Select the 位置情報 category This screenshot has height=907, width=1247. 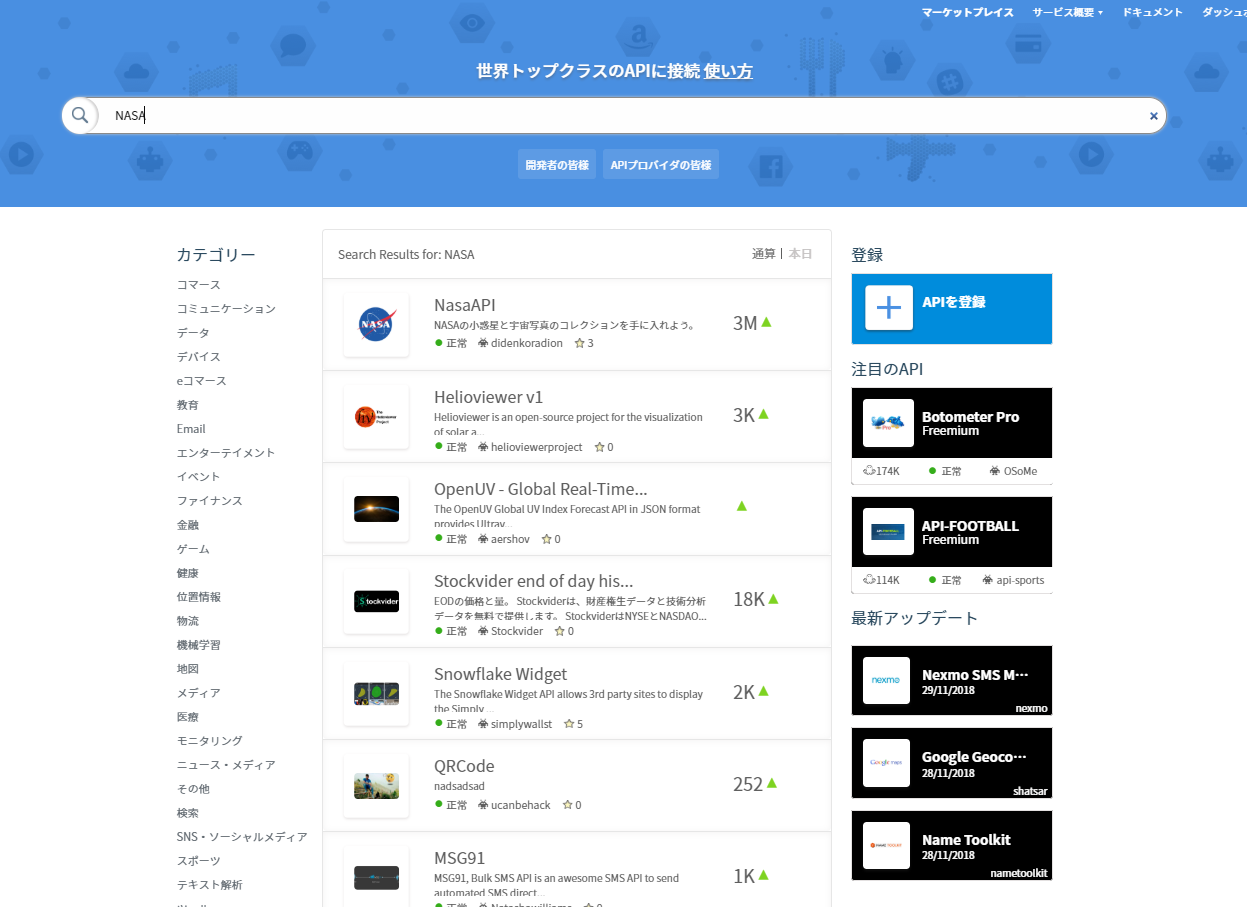(199, 597)
